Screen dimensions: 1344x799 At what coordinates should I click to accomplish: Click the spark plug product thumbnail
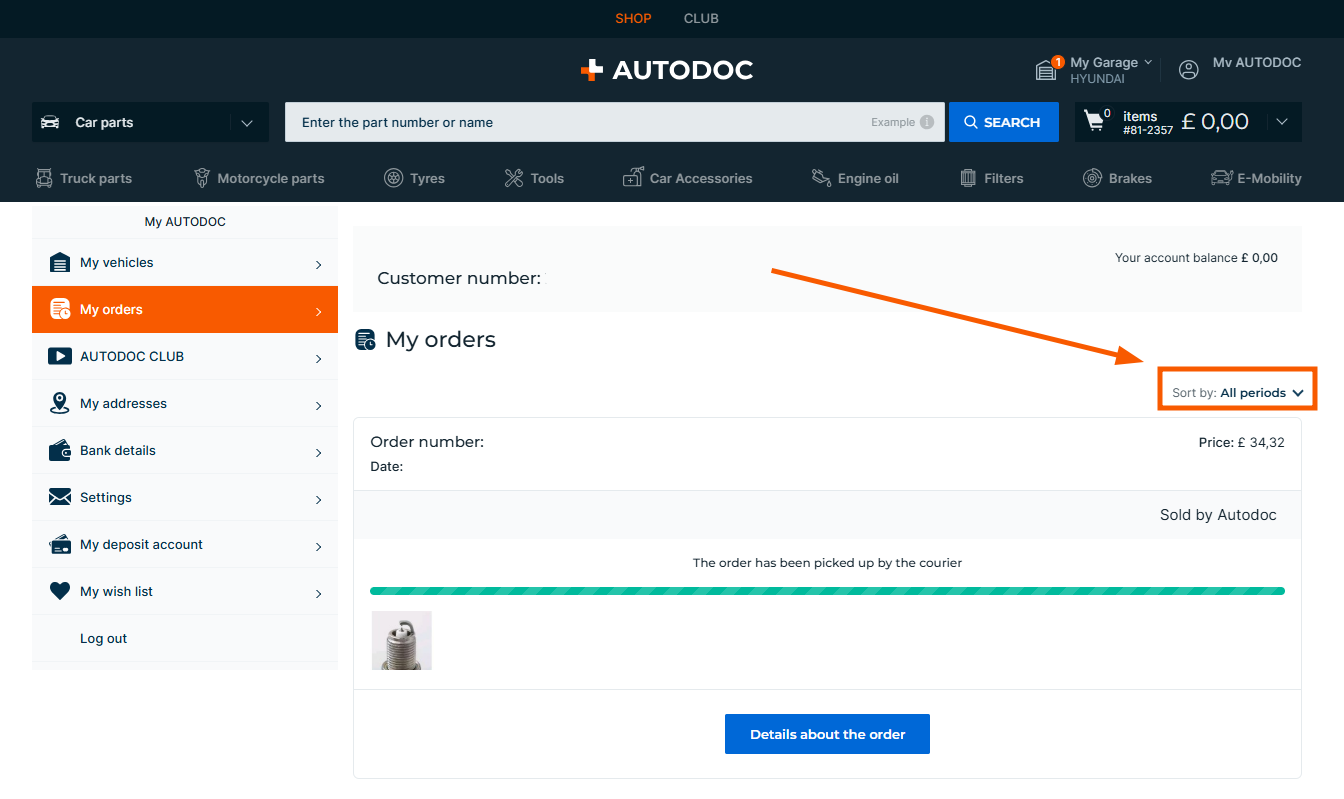pos(402,640)
